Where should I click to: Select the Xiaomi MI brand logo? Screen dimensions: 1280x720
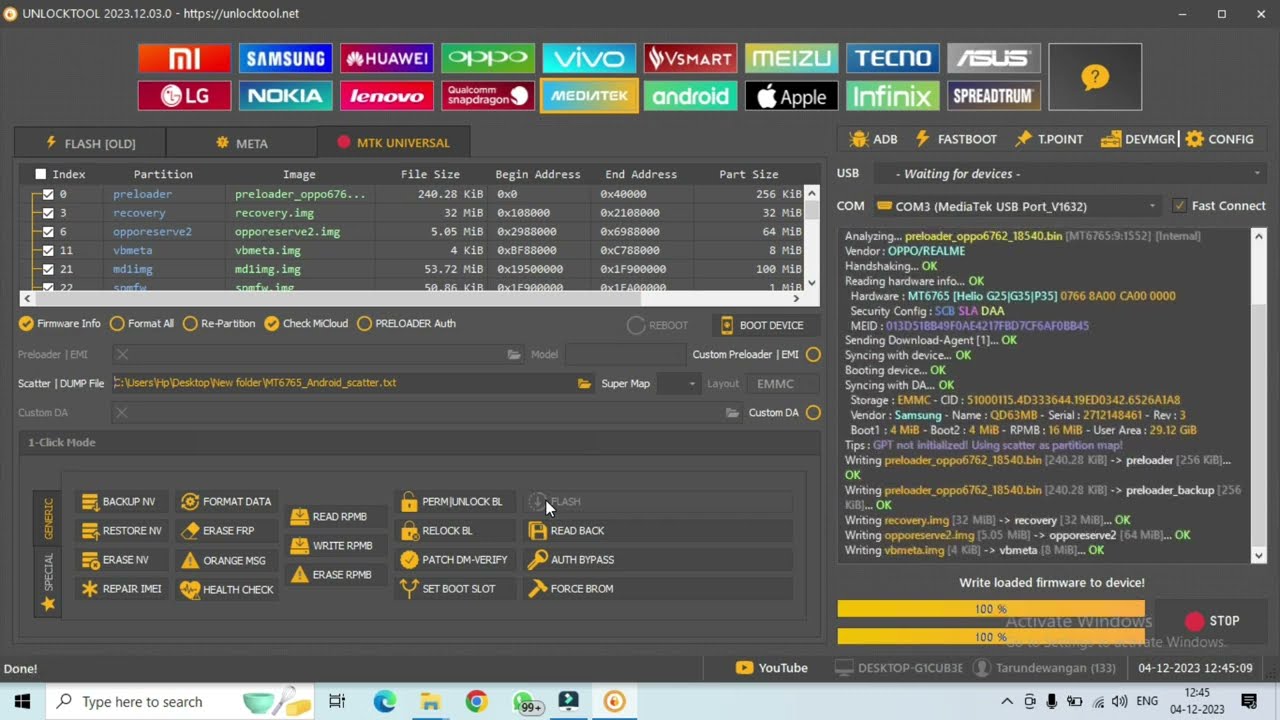coord(184,58)
